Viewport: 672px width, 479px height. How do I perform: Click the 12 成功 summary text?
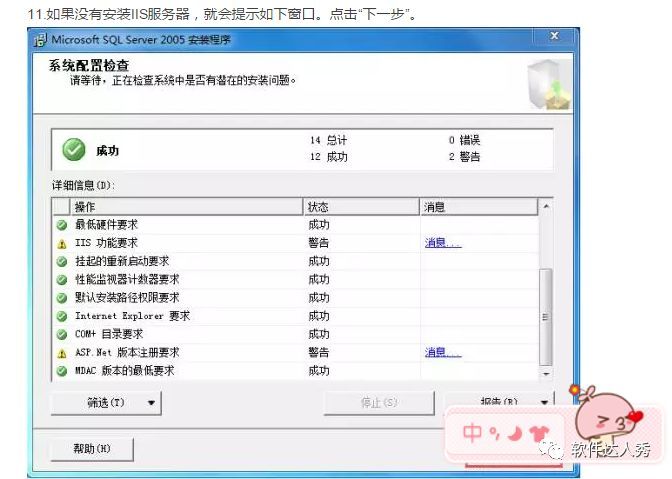[329, 157]
